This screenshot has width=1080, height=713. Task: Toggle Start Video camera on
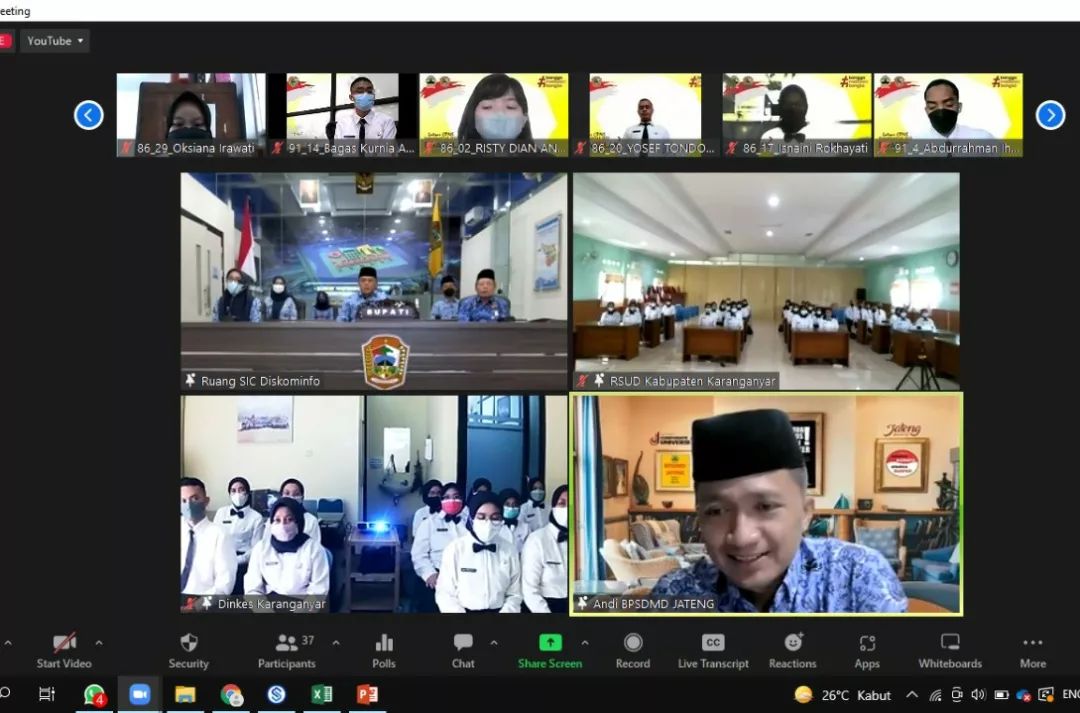pos(64,642)
